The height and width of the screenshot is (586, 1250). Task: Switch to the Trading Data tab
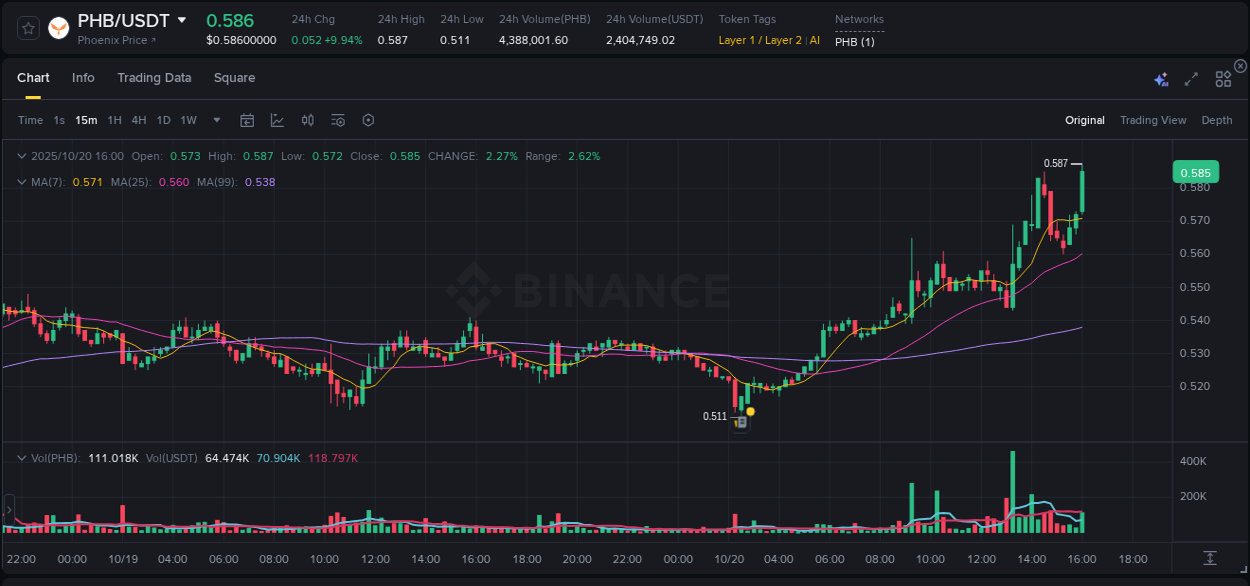(x=154, y=78)
